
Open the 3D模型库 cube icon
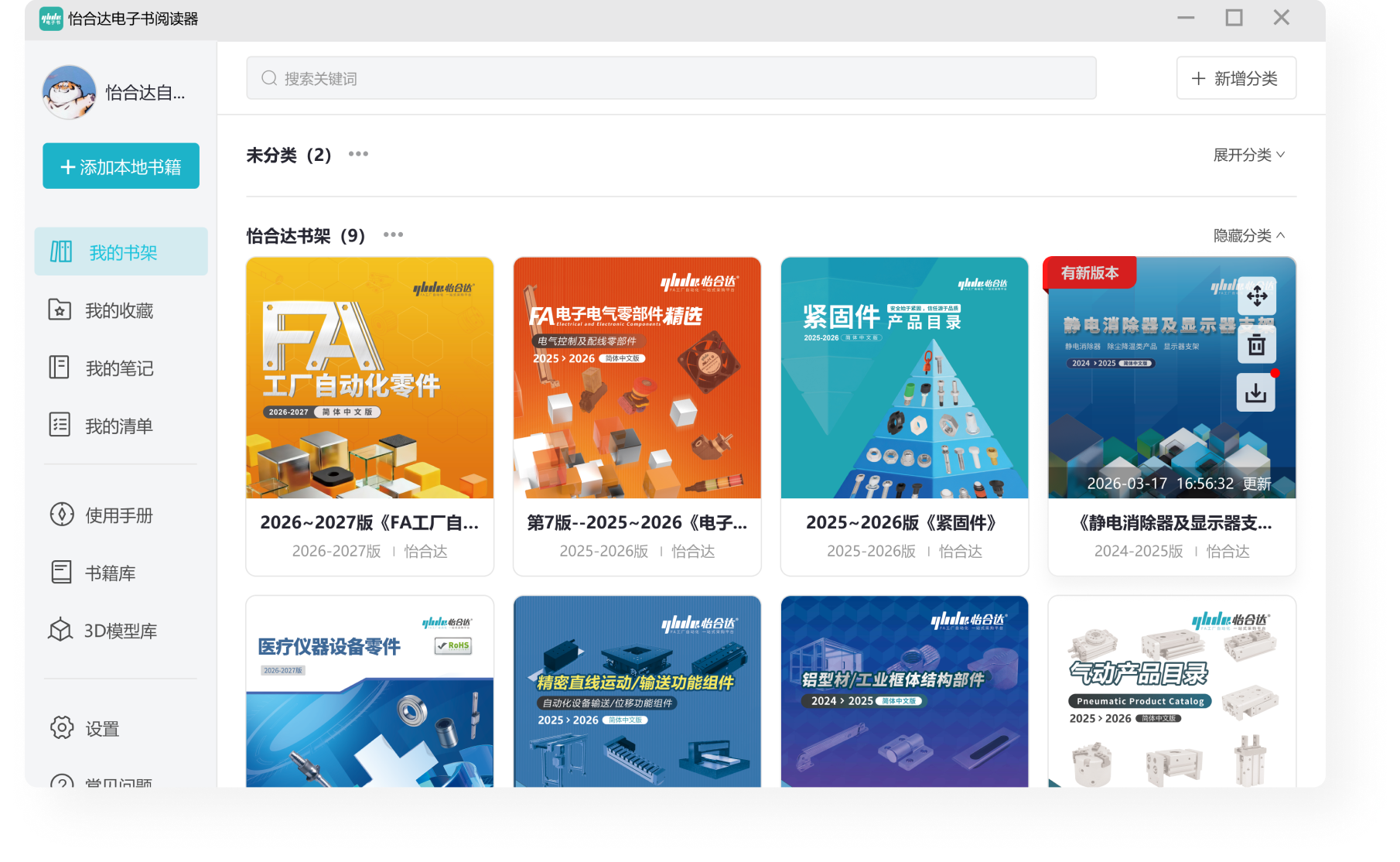[x=60, y=631]
